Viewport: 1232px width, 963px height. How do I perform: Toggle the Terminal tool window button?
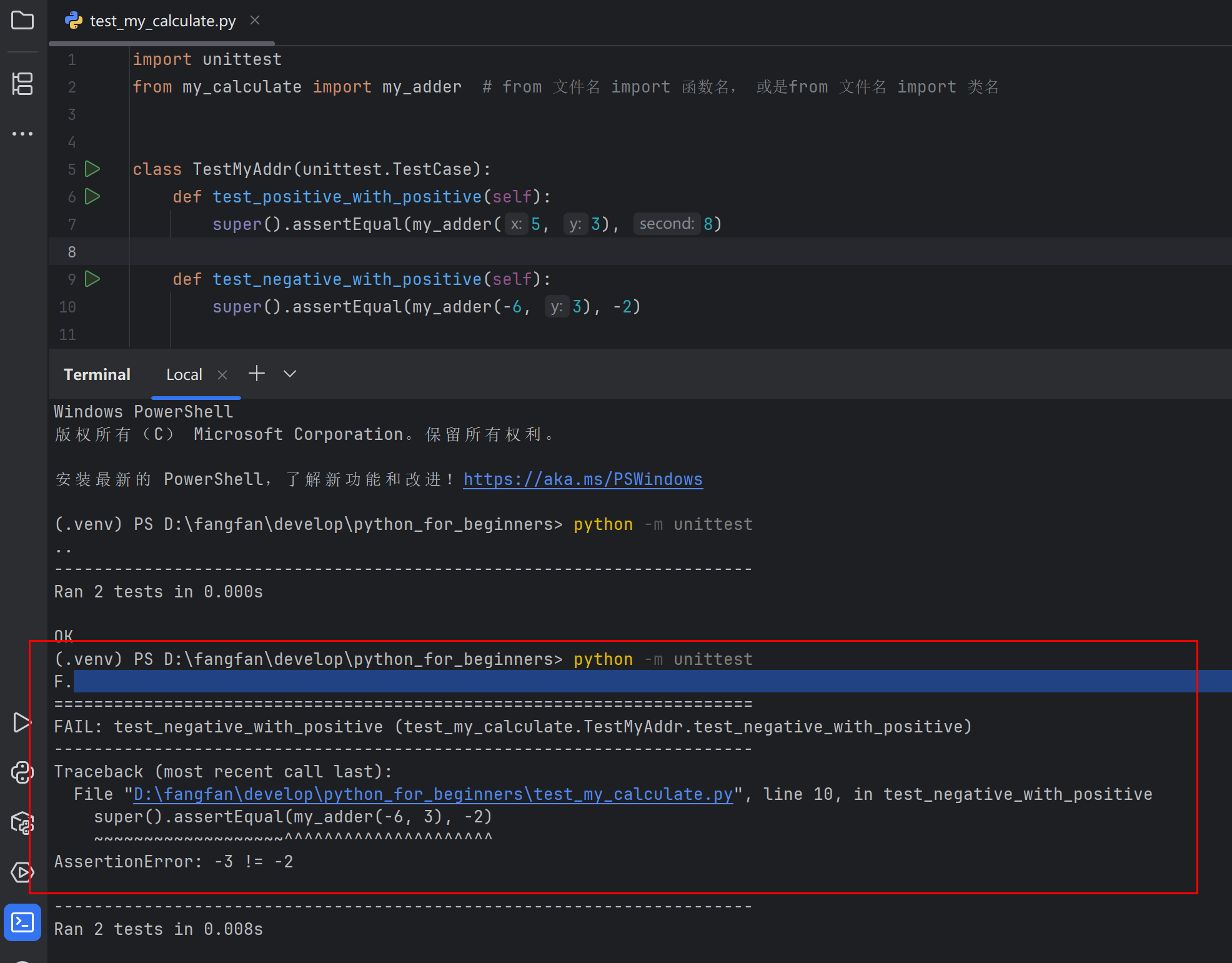click(x=22, y=922)
